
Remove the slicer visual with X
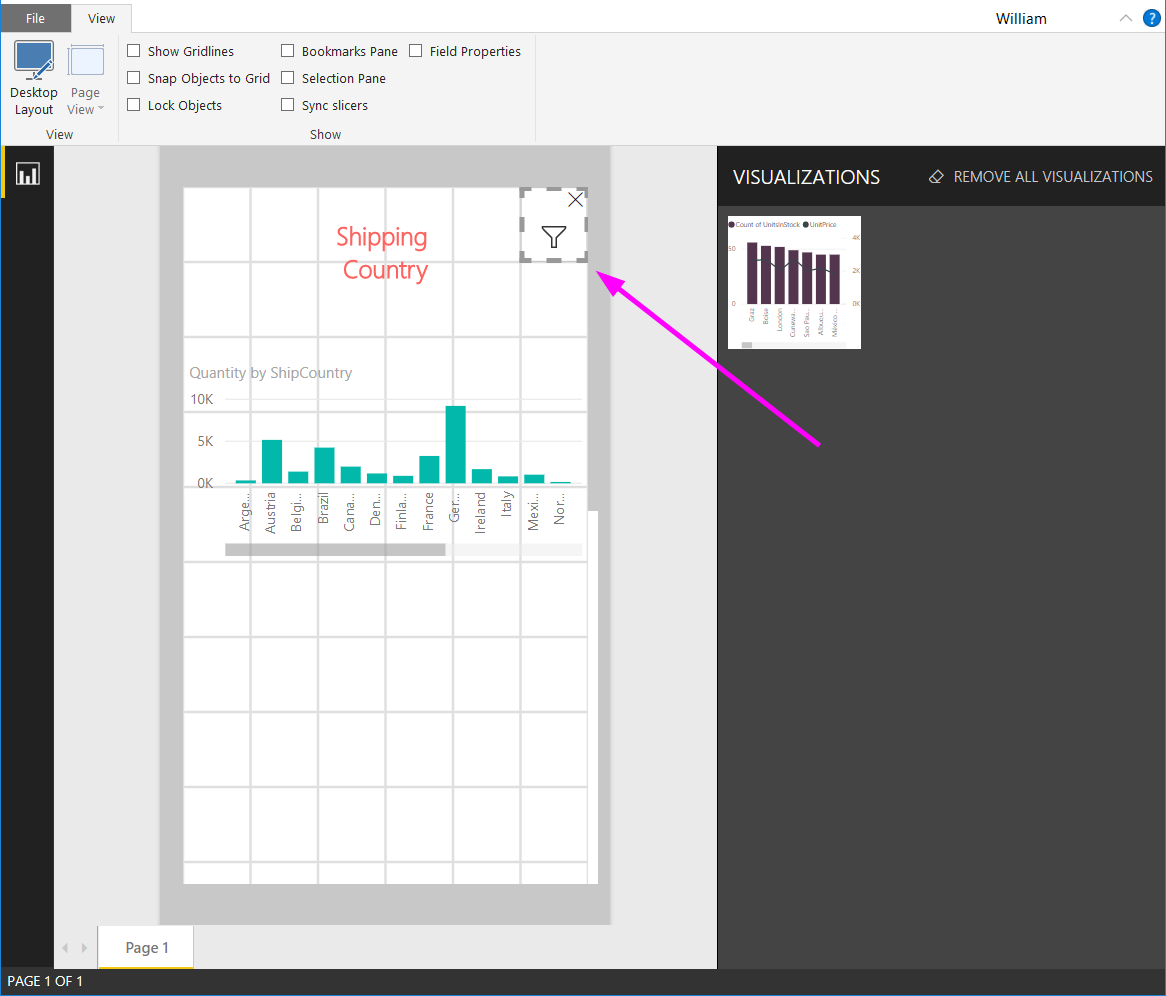click(x=575, y=199)
